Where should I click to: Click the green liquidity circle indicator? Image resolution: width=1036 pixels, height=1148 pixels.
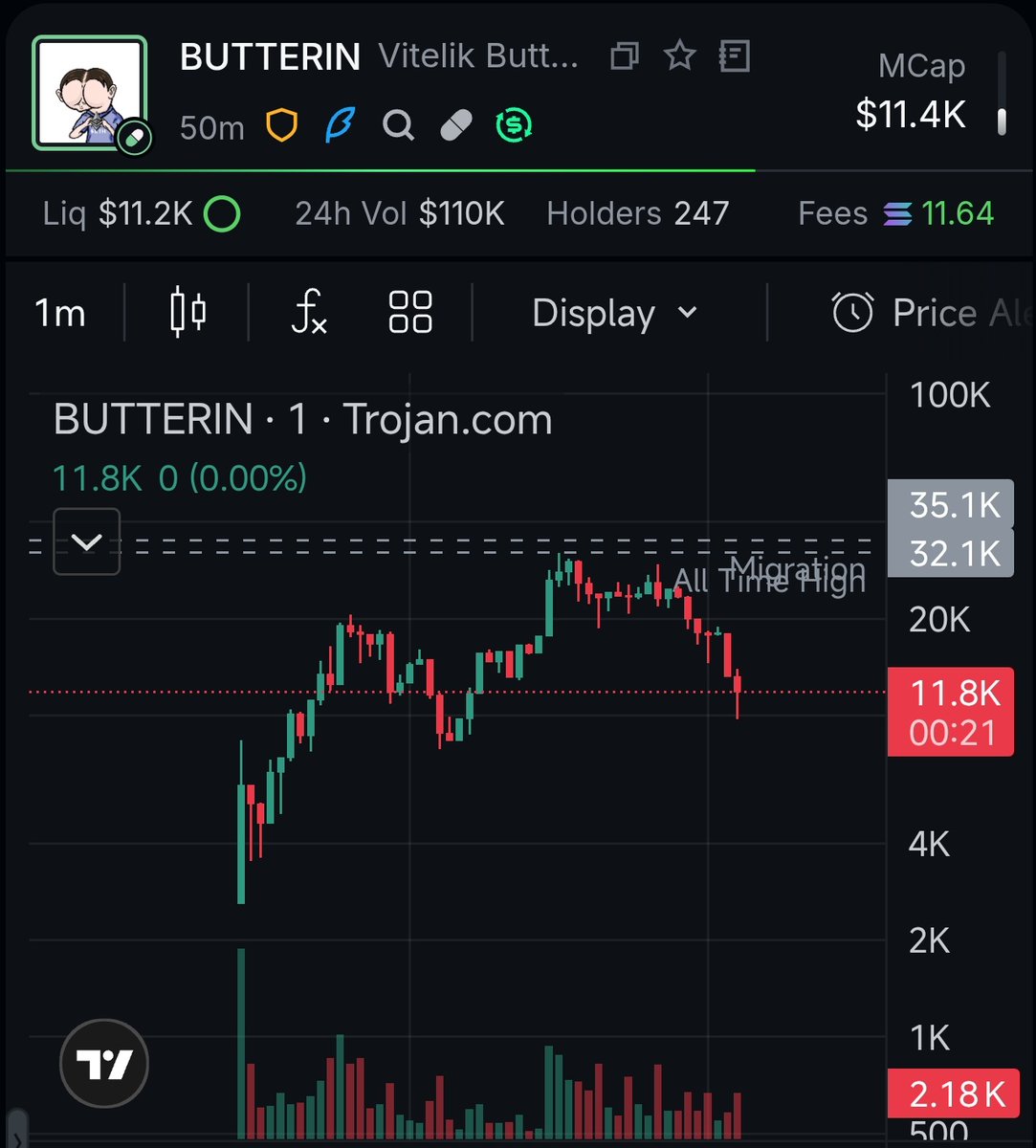tap(222, 214)
